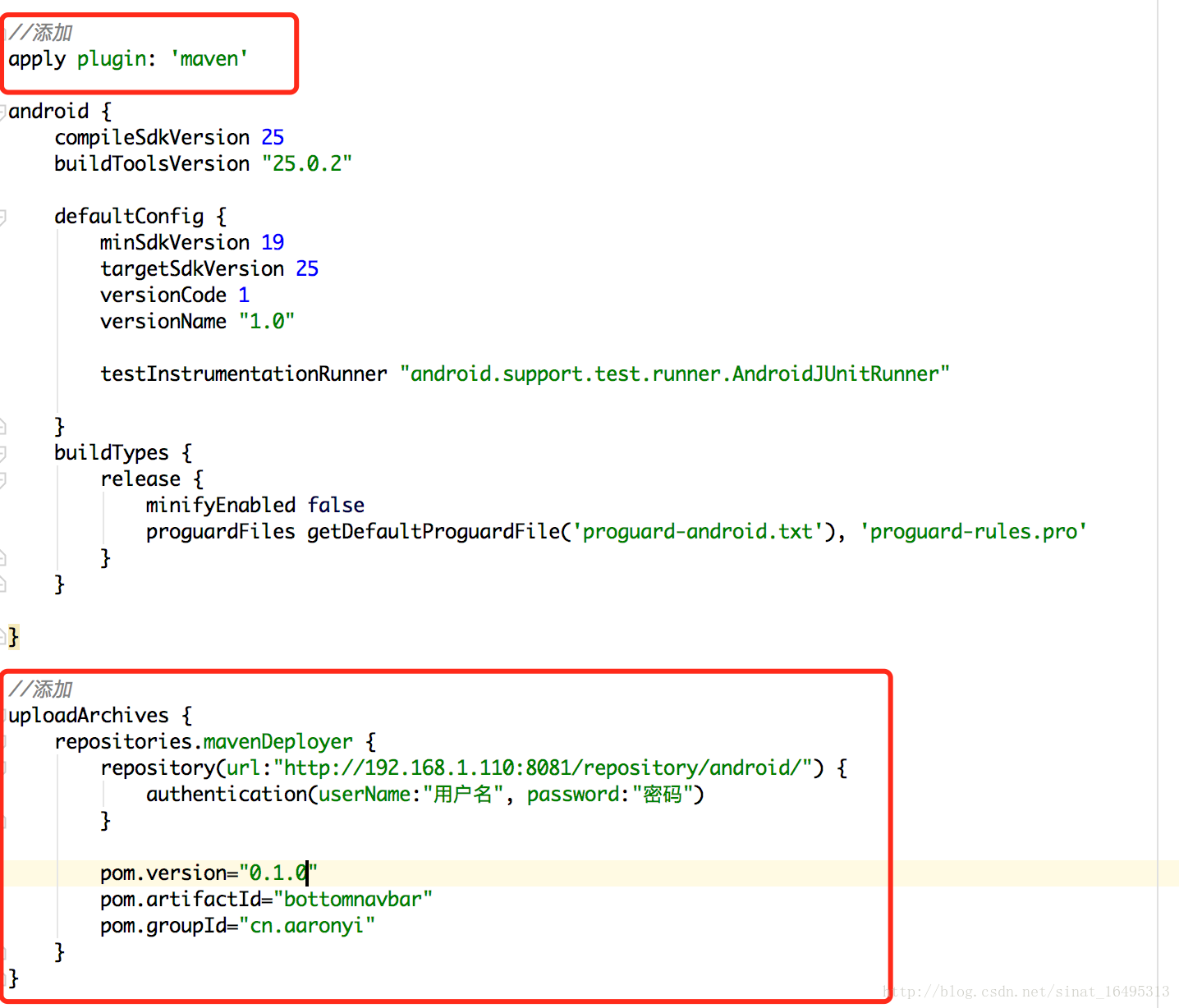Click the 'proguard-rules.pro' string
Screen dimensions: 1179x1008
click(x=974, y=532)
